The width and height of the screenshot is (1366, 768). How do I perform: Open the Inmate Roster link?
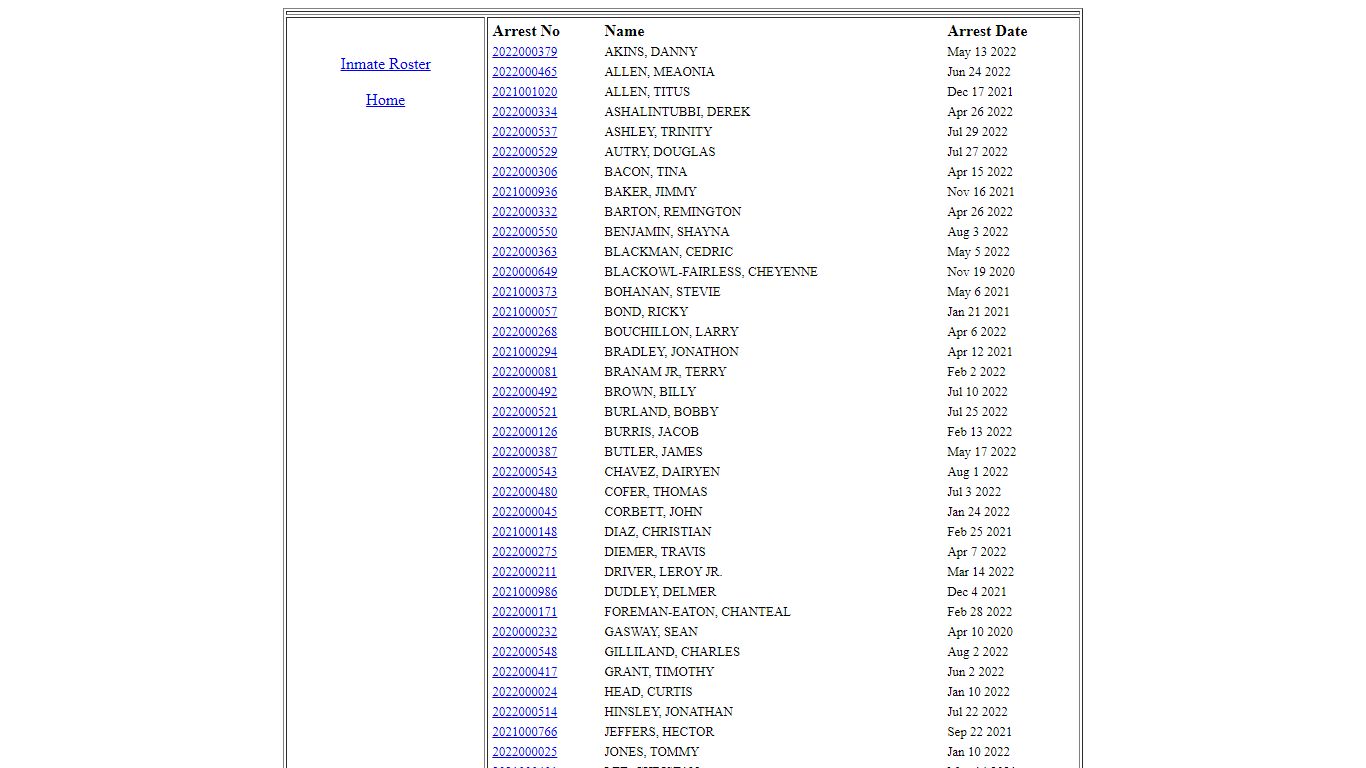pos(385,64)
